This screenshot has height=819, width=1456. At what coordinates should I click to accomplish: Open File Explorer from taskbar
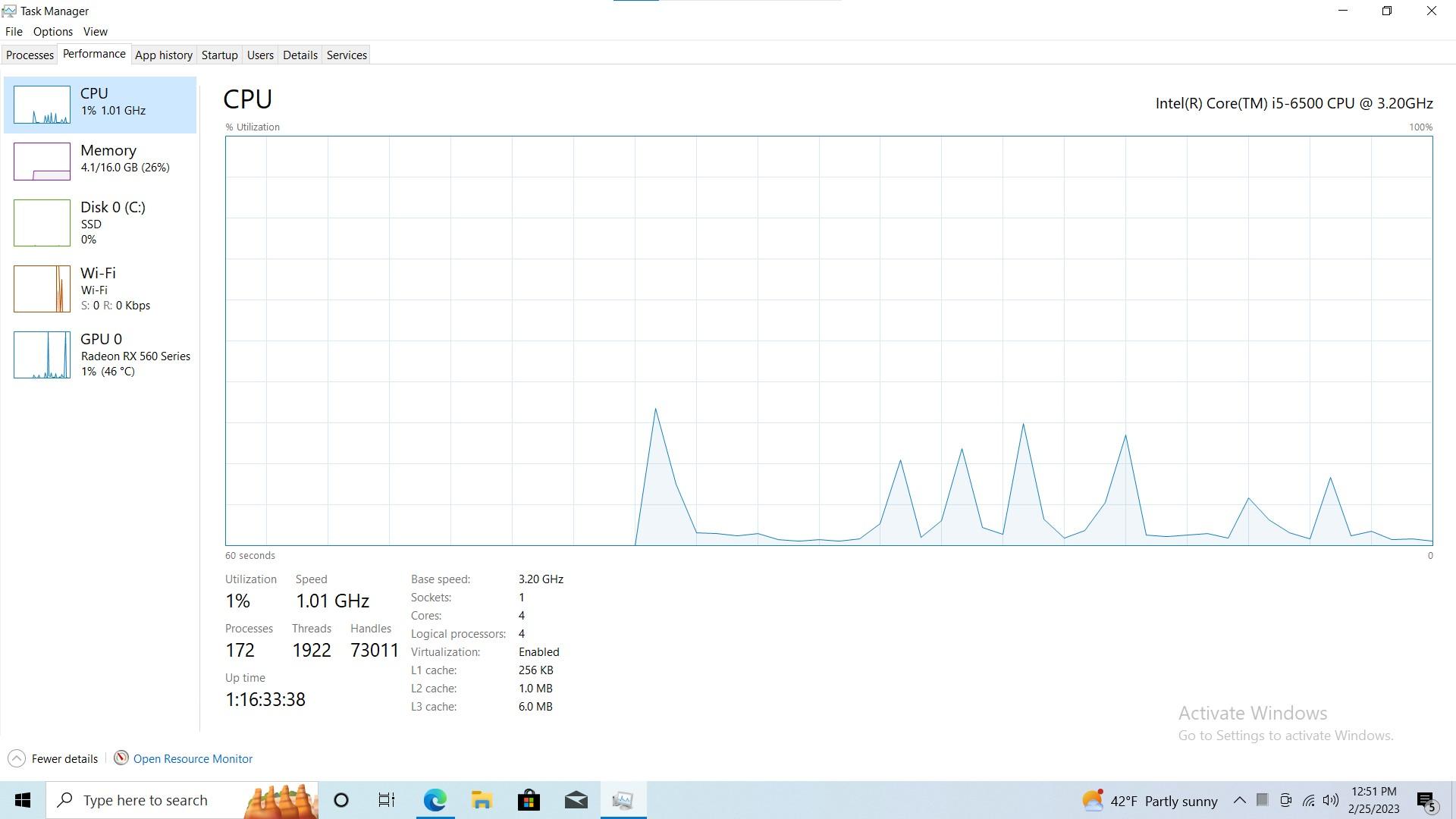482,801
